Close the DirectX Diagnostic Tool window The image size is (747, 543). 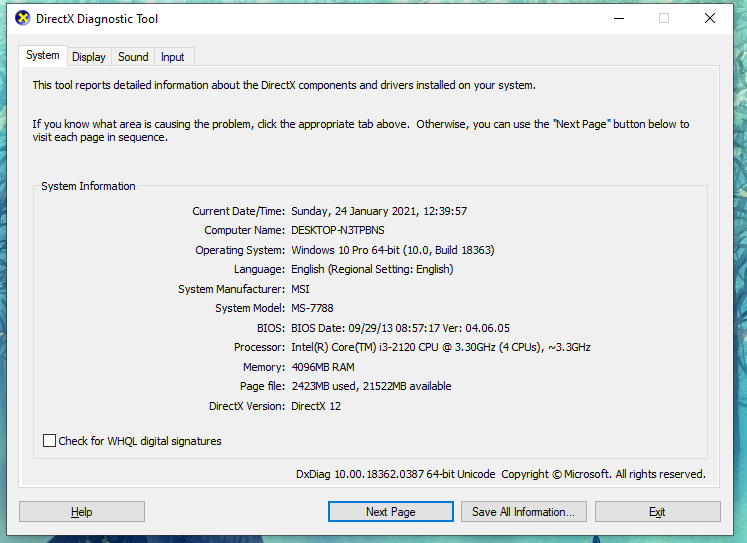[x=710, y=19]
